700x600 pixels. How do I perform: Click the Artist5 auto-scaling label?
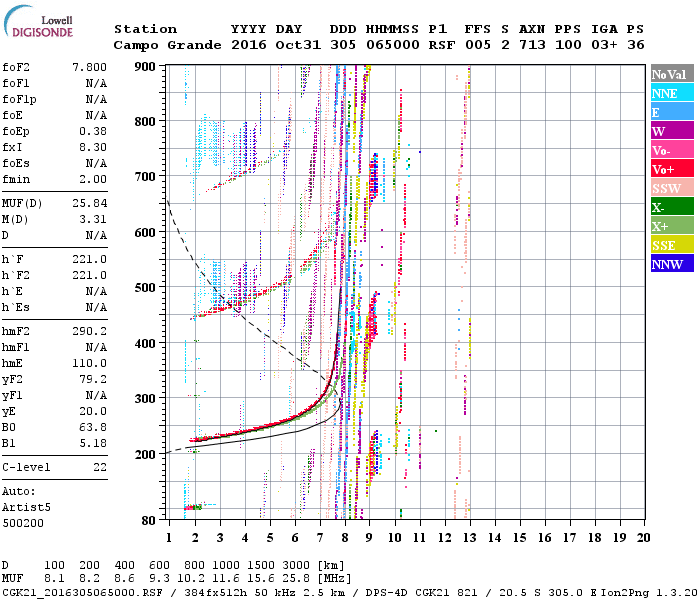(x=26, y=508)
